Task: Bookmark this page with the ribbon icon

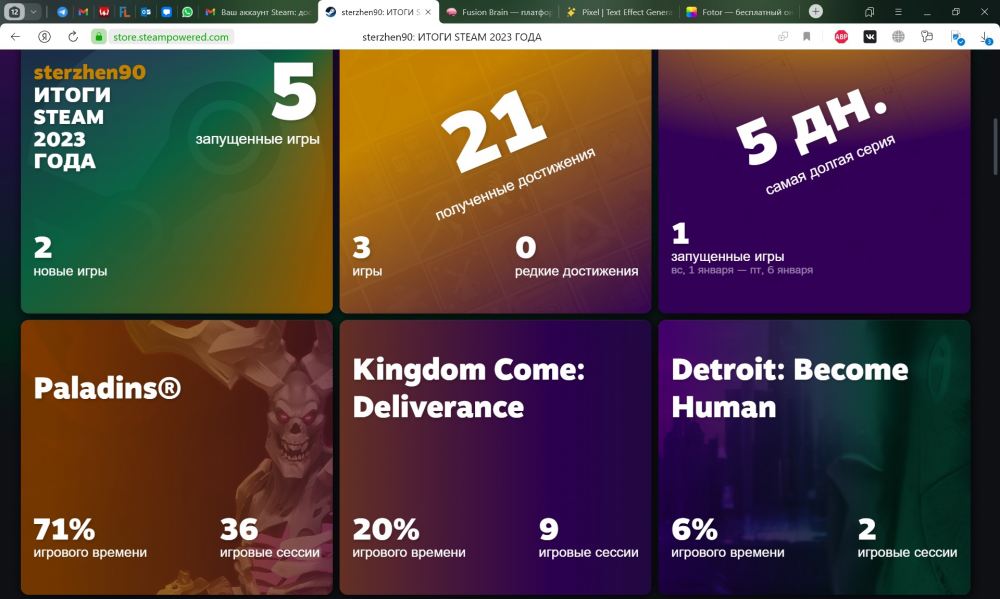Action: [x=807, y=37]
